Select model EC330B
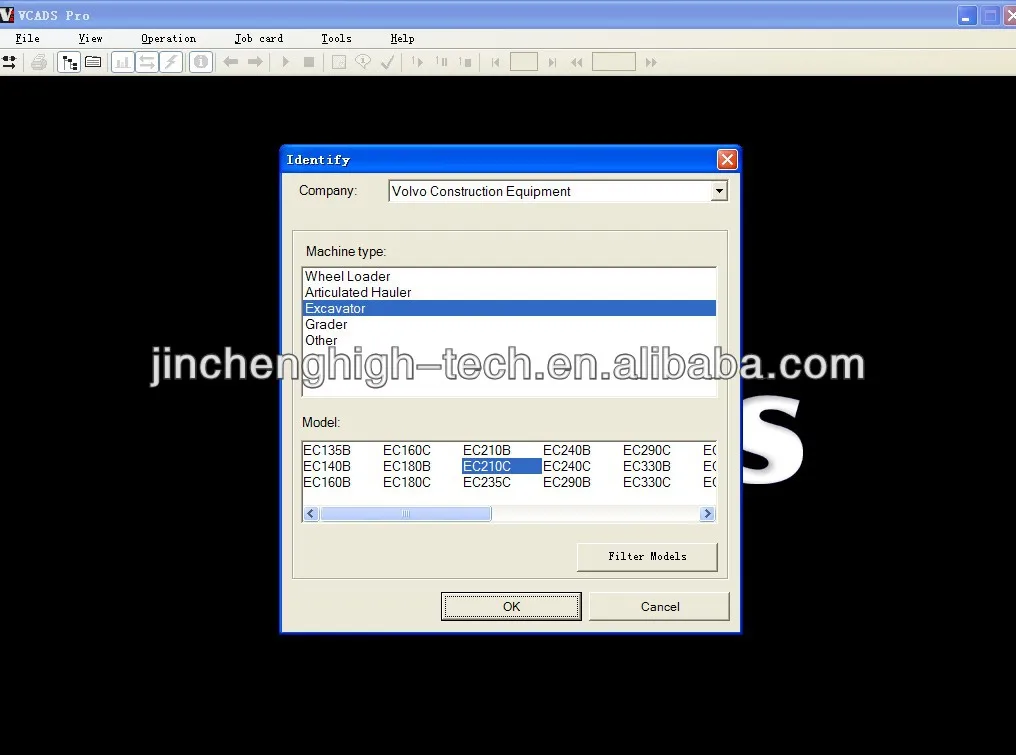The width and height of the screenshot is (1016, 755). (647, 466)
